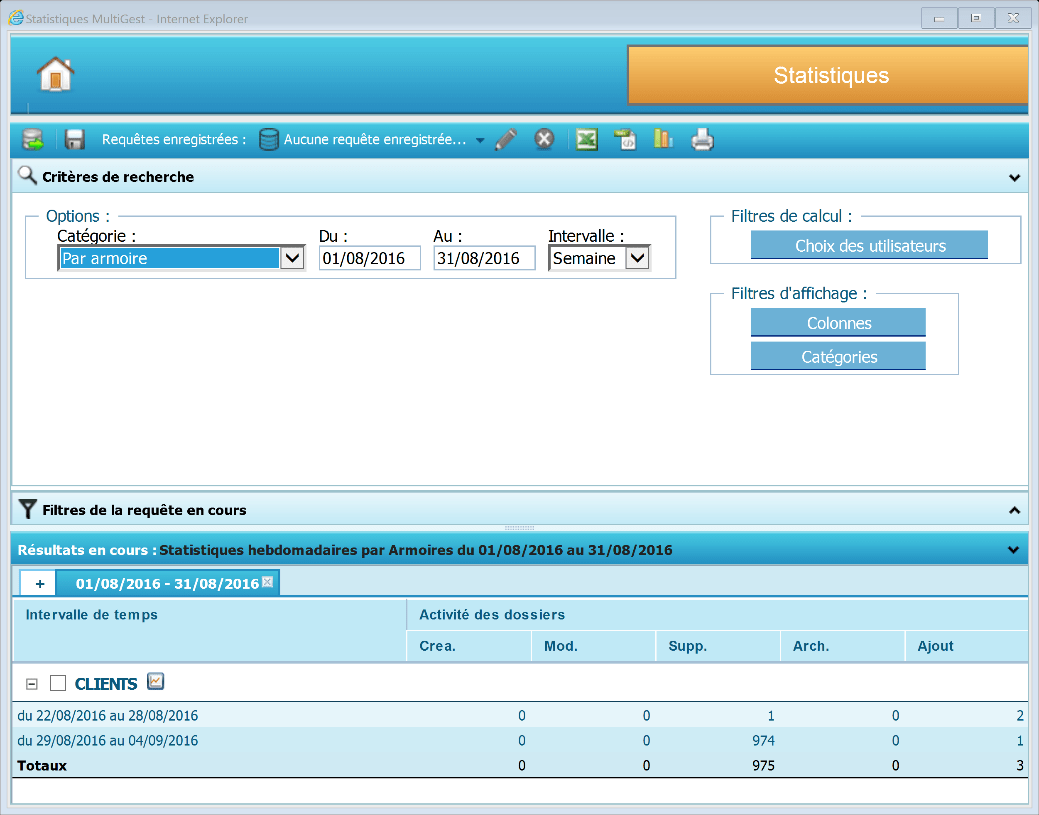Edit saved query with the pencil icon
The image size is (1039, 815).
[506, 140]
